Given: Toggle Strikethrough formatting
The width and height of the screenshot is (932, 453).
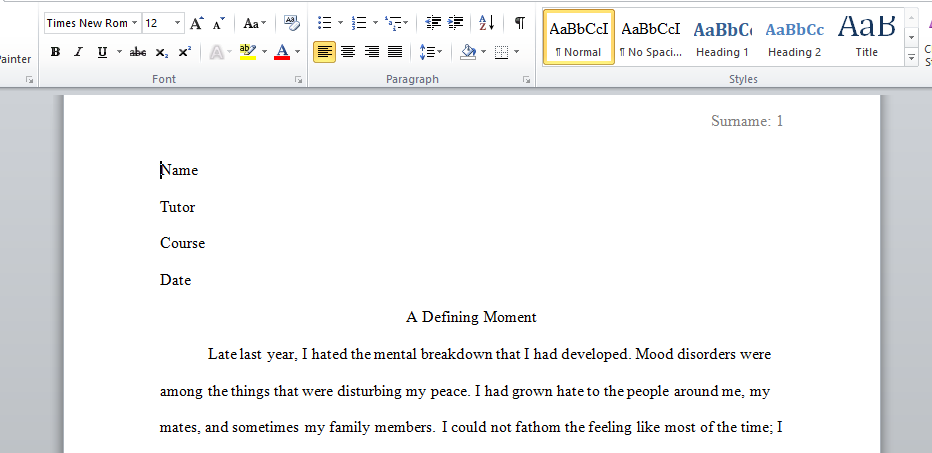Looking at the screenshot, I should (x=138, y=52).
